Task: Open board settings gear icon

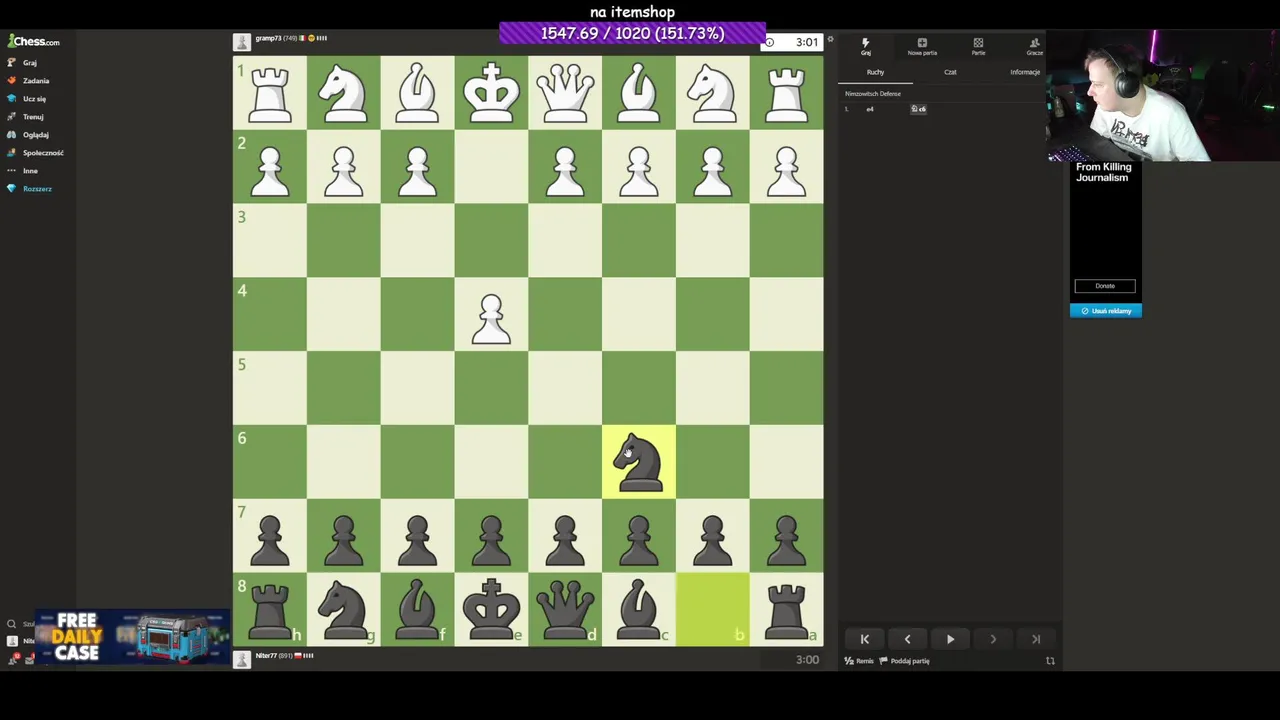Action: pyautogui.click(x=830, y=41)
